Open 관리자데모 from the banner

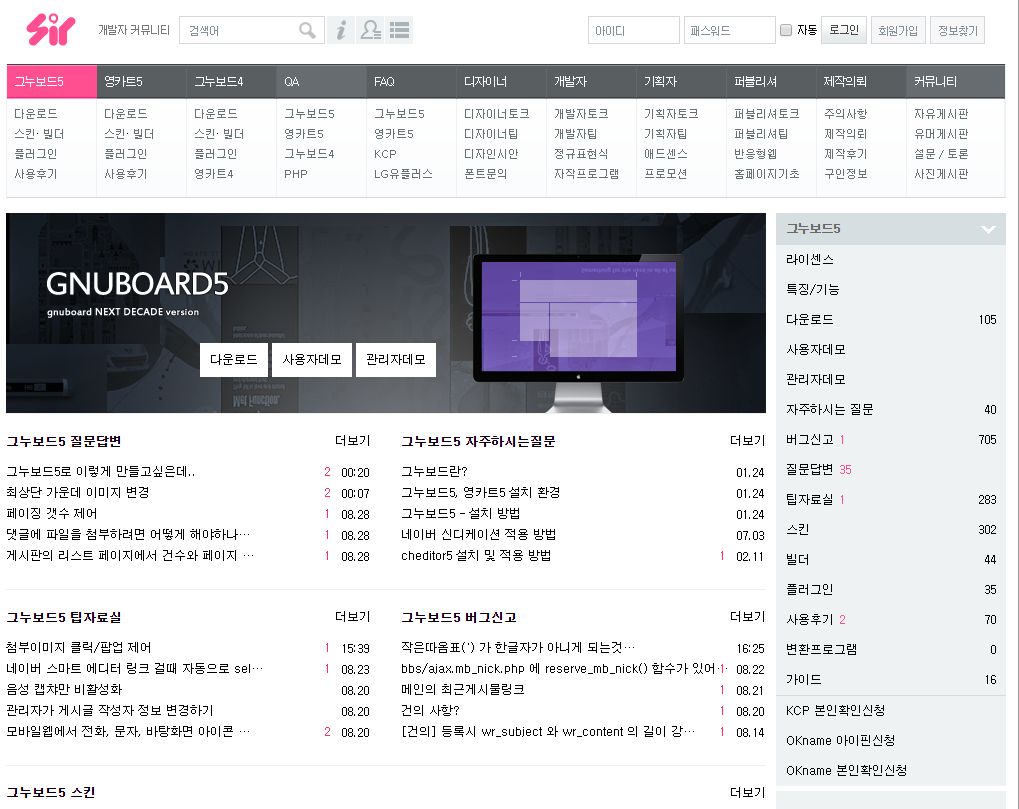point(395,360)
